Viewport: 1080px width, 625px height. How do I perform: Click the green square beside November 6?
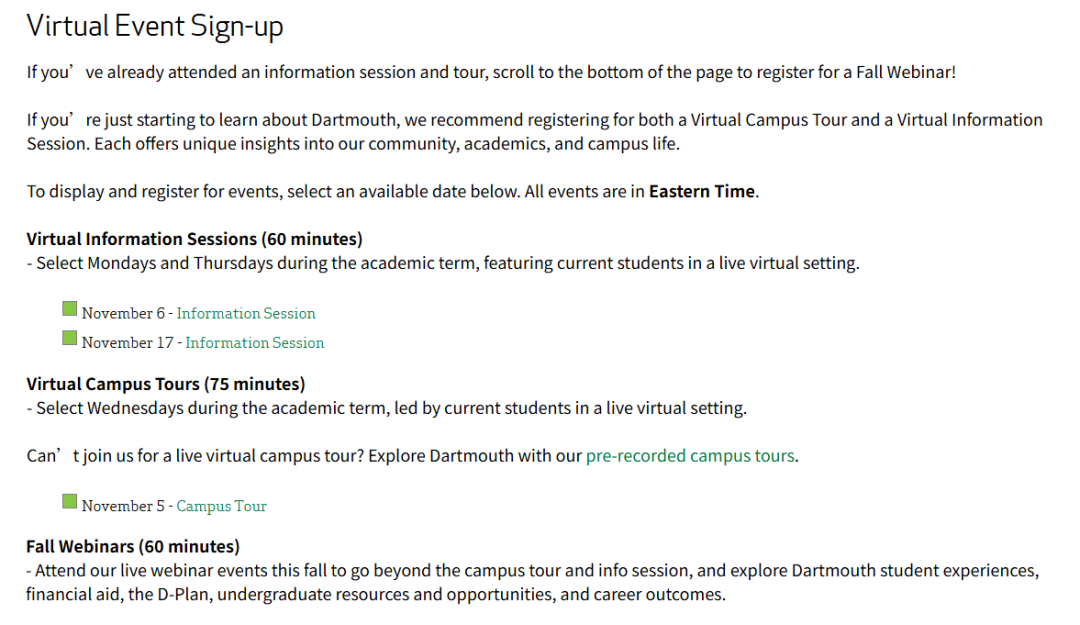pyautogui.click(x=69, y=309)
